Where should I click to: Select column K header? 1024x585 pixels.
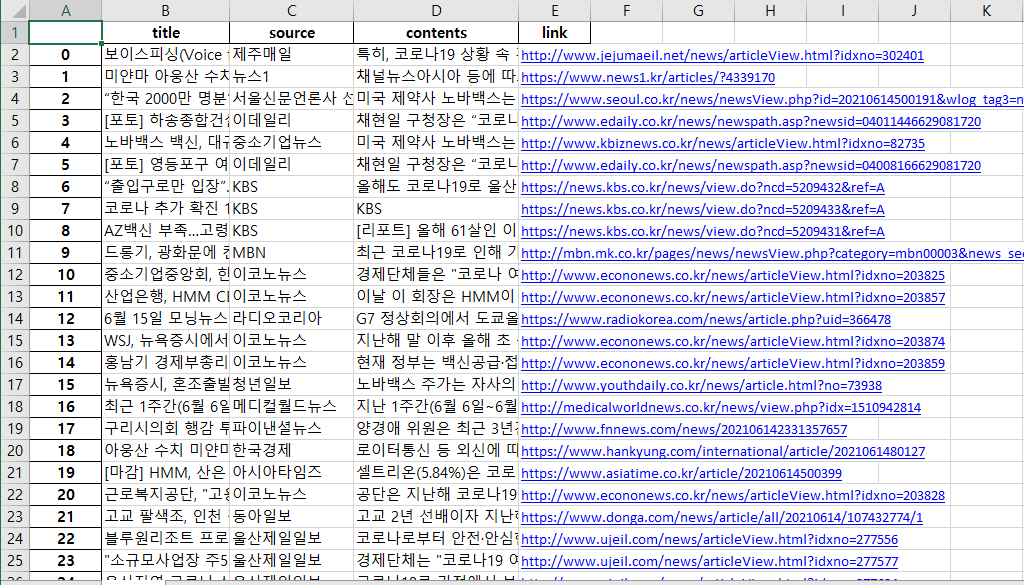(x=986, y=10)
